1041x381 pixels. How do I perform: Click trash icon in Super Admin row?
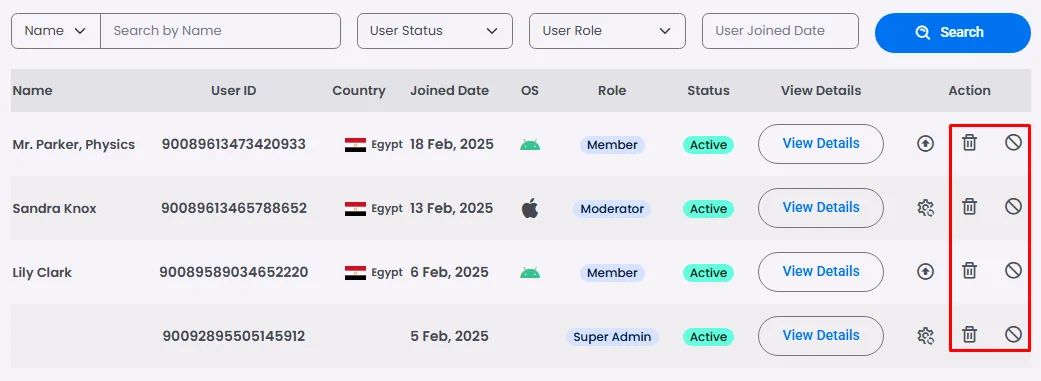[x=969, y=334]
